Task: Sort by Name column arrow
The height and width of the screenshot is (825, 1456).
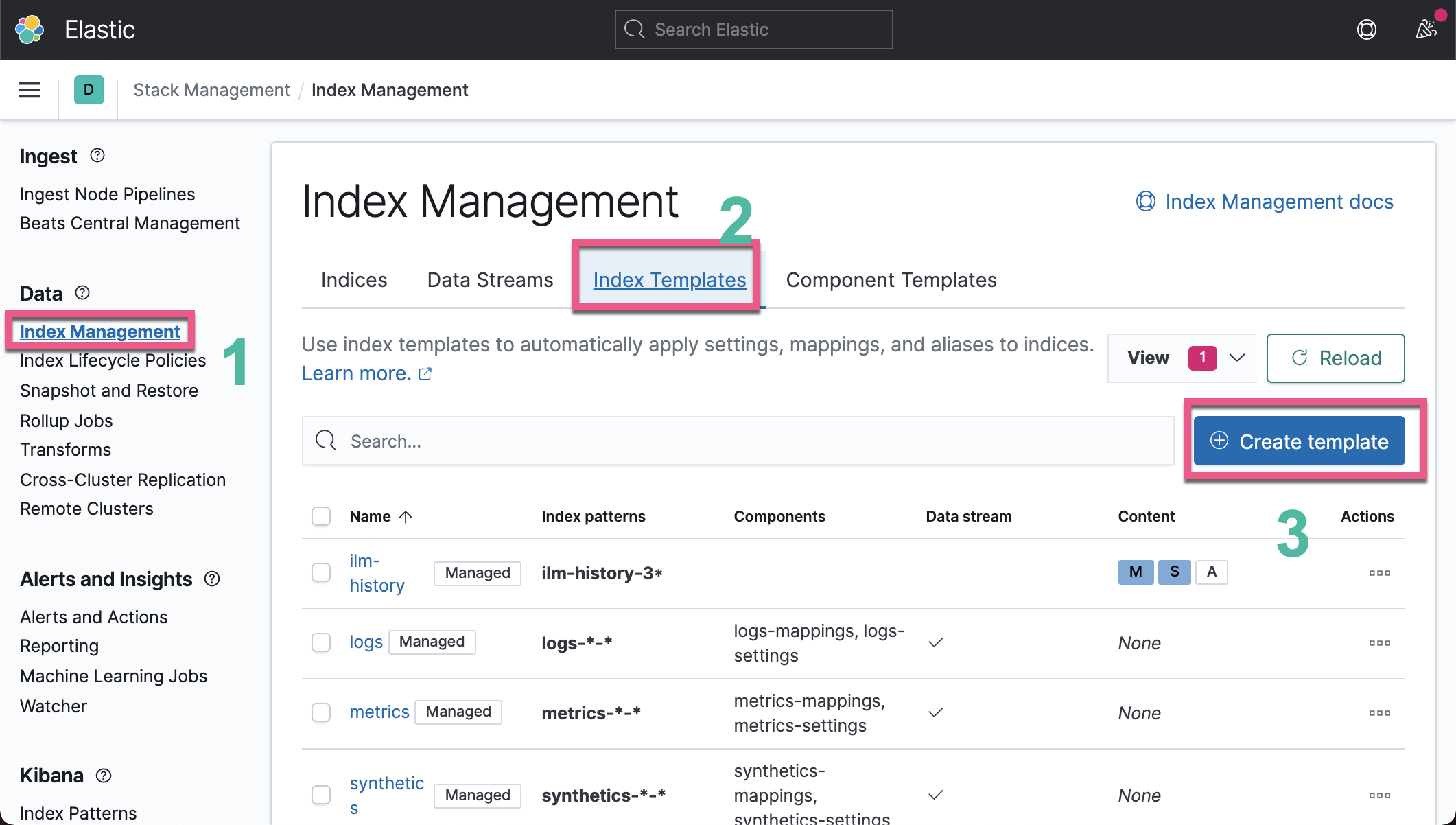Action: (406, 517)
